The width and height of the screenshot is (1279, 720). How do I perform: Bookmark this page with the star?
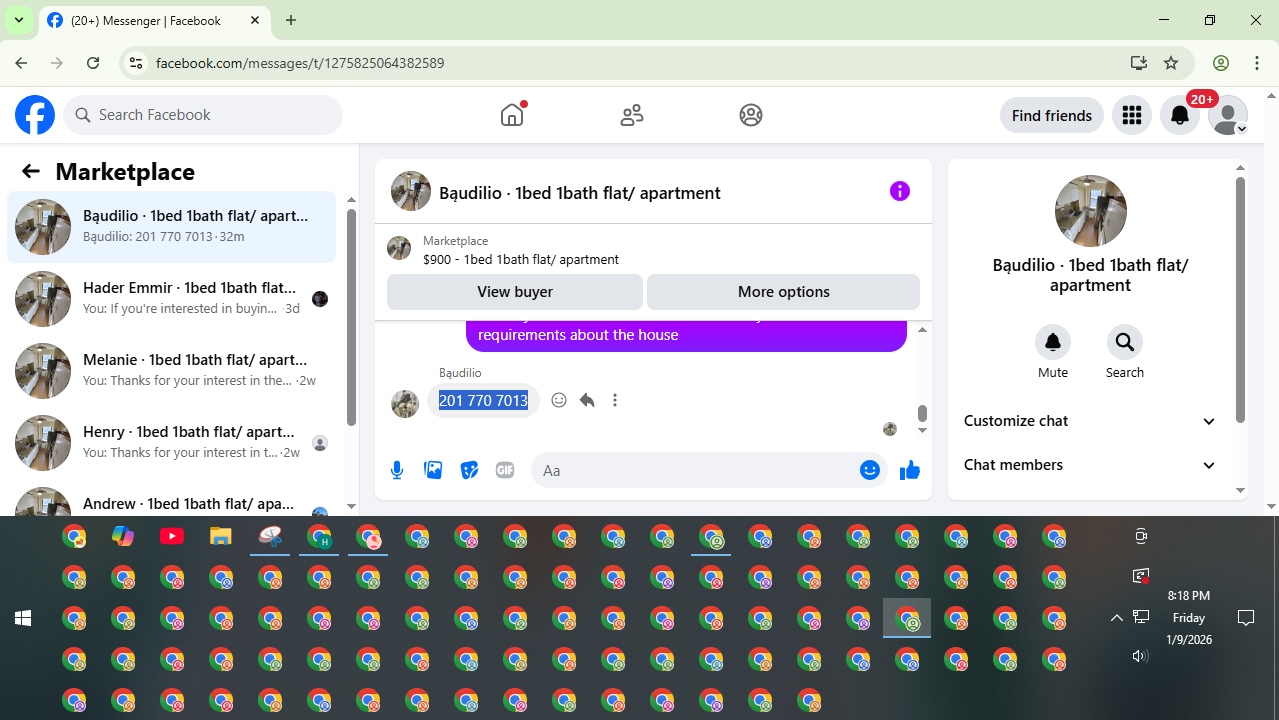(1171, 63)
